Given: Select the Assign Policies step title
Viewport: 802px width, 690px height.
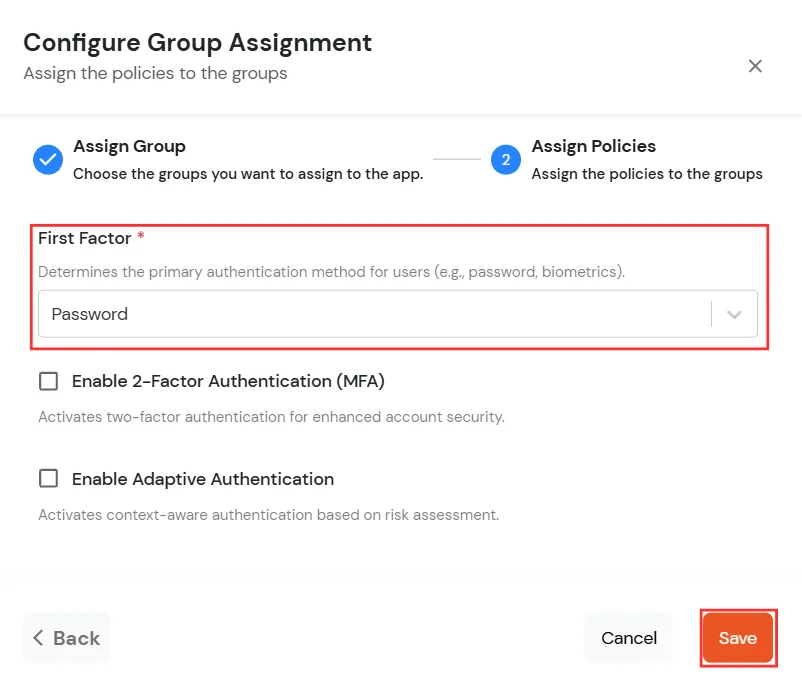Looking at the screenshot, I should tap(593, 146).
